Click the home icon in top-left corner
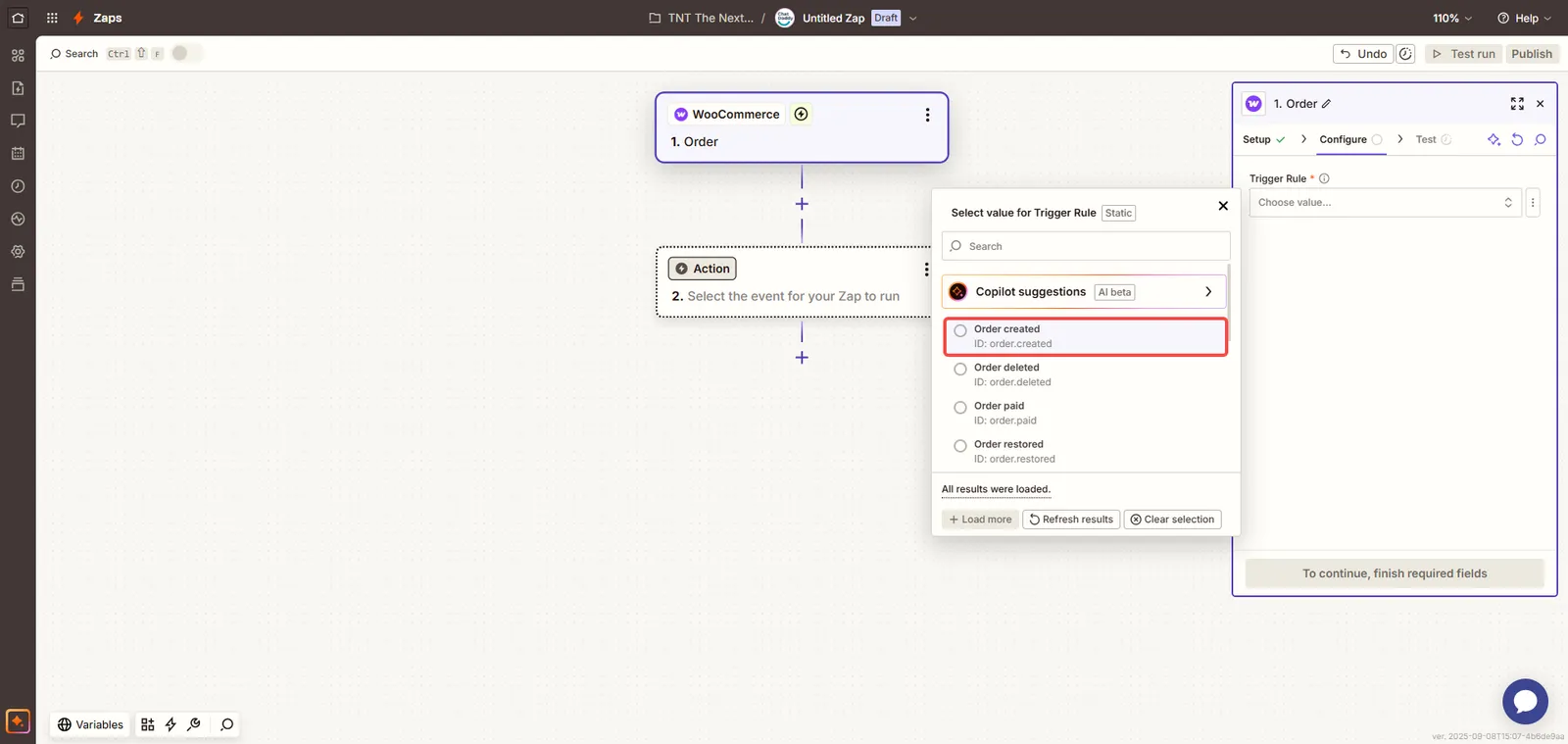Screen dimensions: 1568x744 (x=18, y=18)
